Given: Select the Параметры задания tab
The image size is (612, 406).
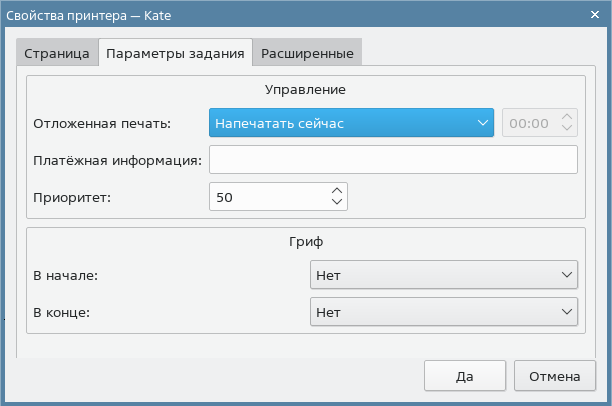Looking at the screenshot, I should tap(175, 53).
